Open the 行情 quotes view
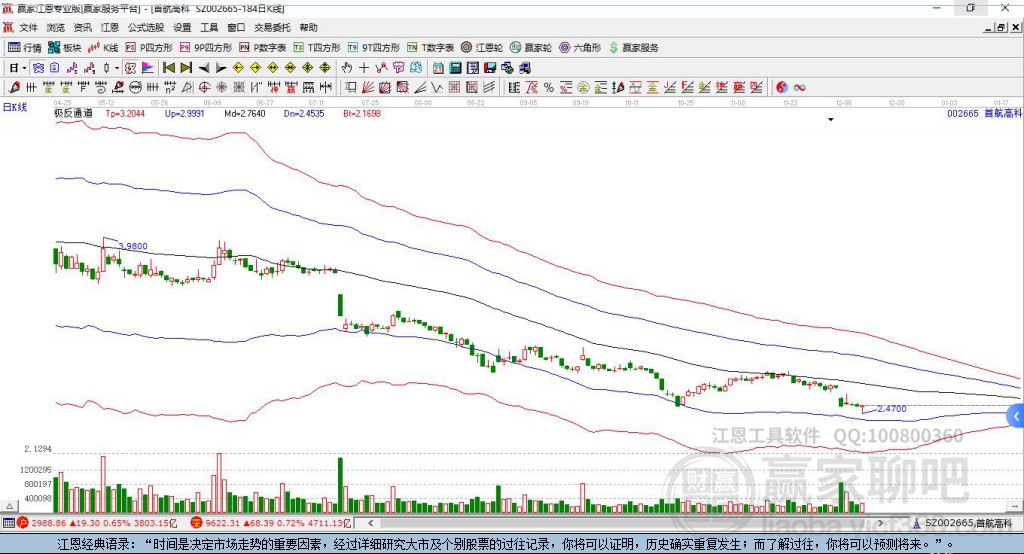 [x=25, y=48]
